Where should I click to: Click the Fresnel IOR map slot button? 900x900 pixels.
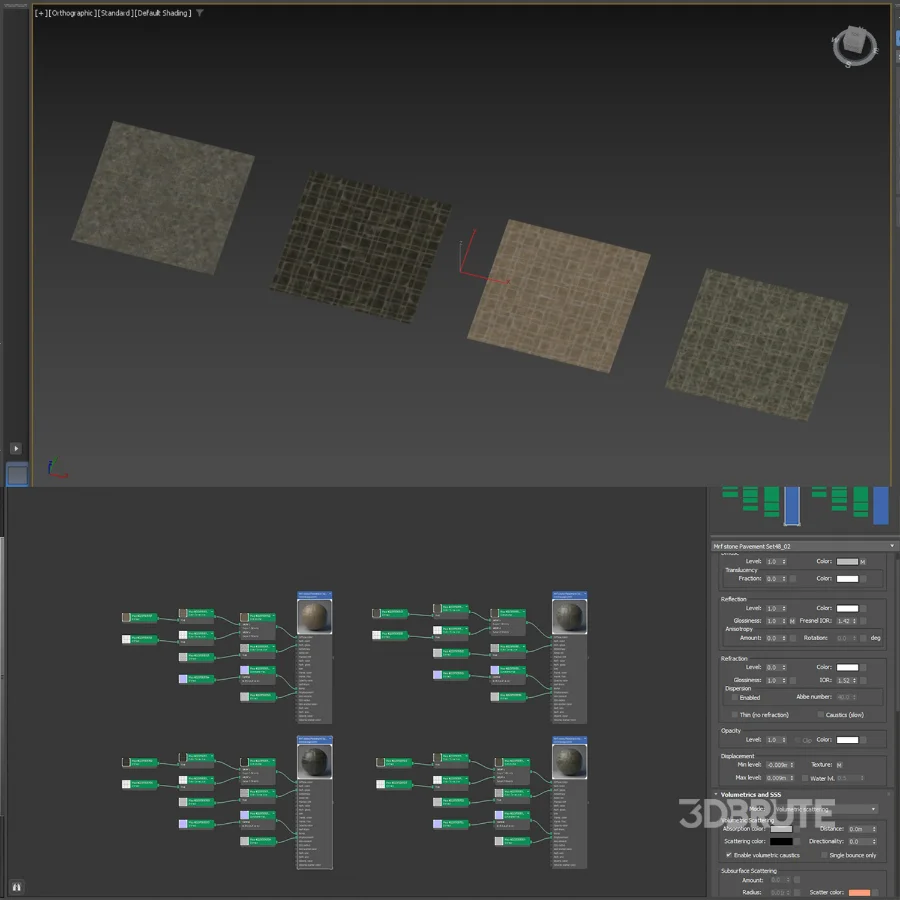tap(863, 621)
